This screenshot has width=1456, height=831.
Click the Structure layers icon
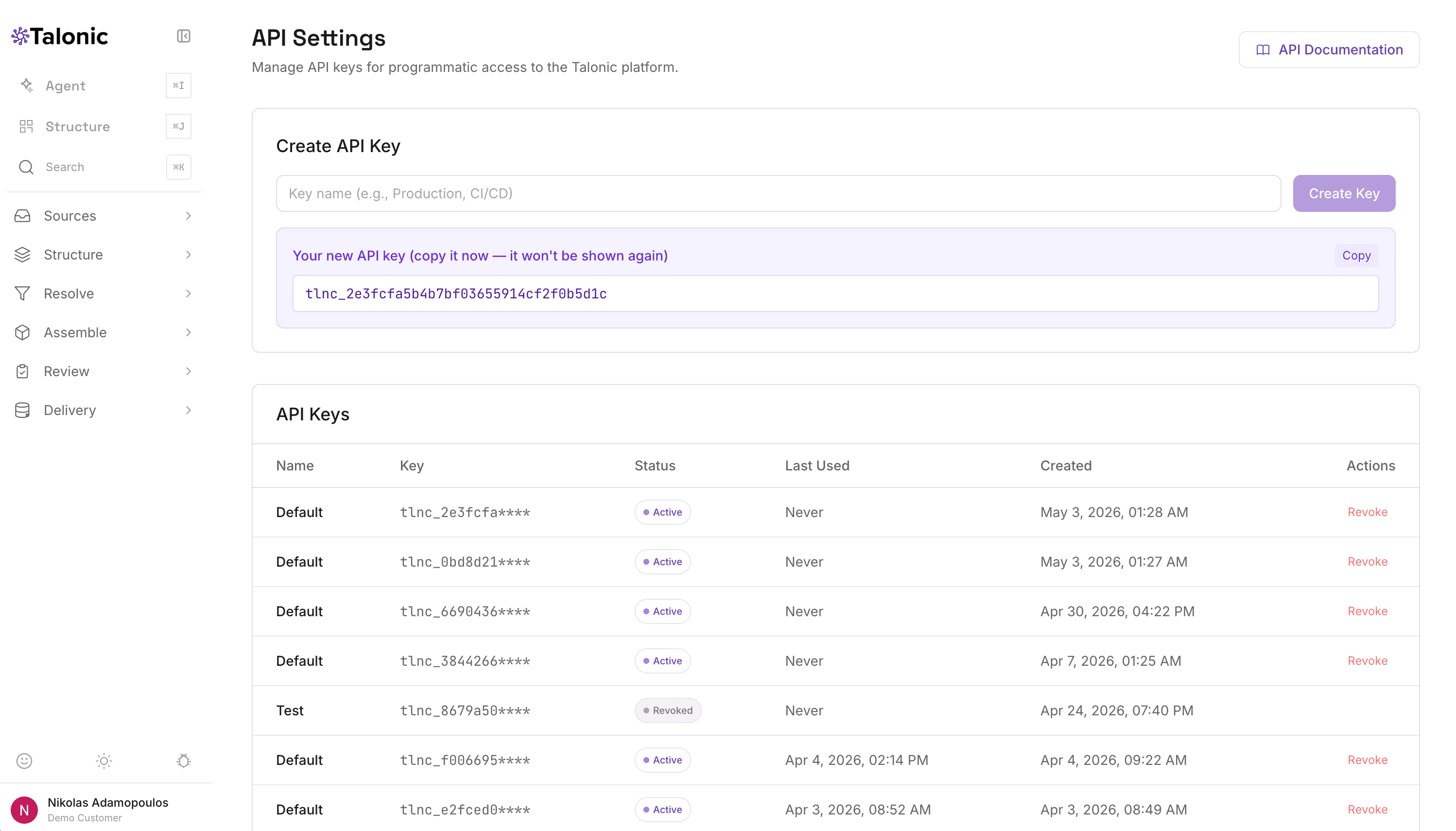(x=22, y=255)
